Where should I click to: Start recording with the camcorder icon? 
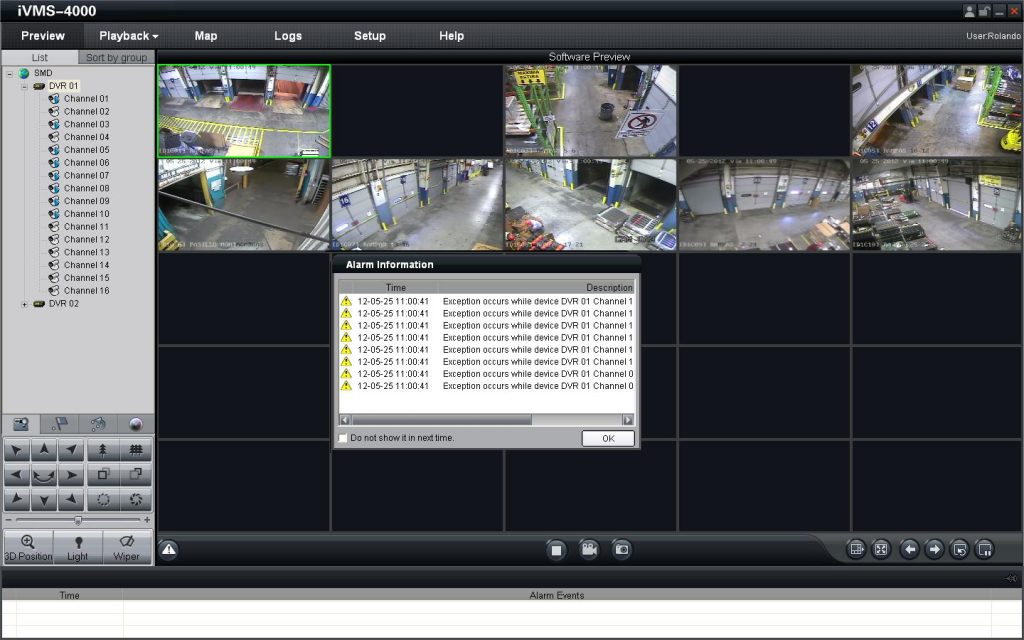589,549
